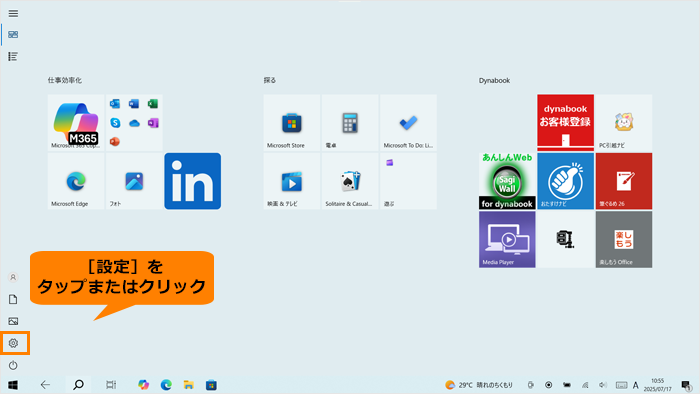Open the Documents sidebar icon

point(13,299)
